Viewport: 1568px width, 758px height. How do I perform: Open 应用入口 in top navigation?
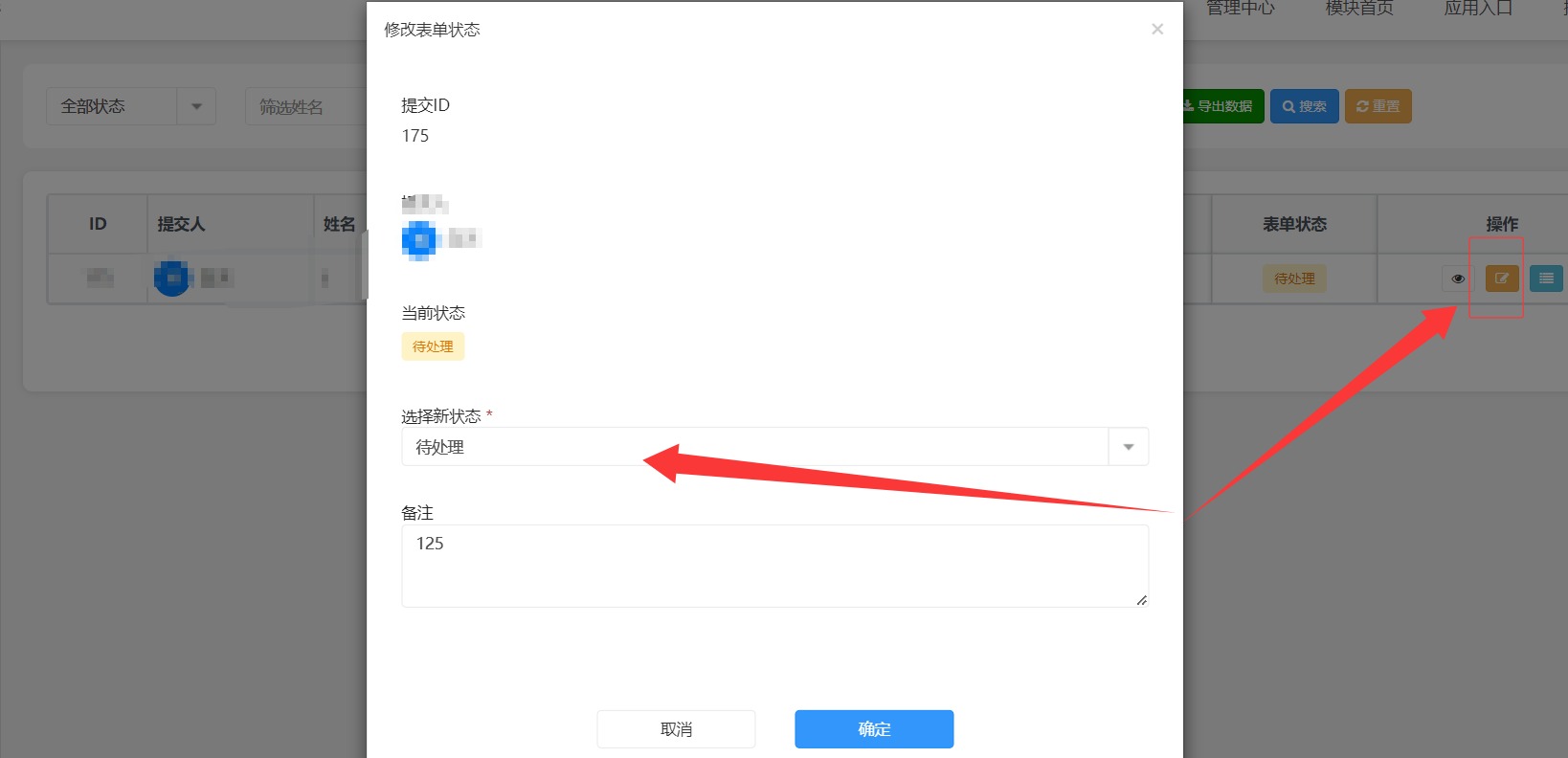(1478, 9)
